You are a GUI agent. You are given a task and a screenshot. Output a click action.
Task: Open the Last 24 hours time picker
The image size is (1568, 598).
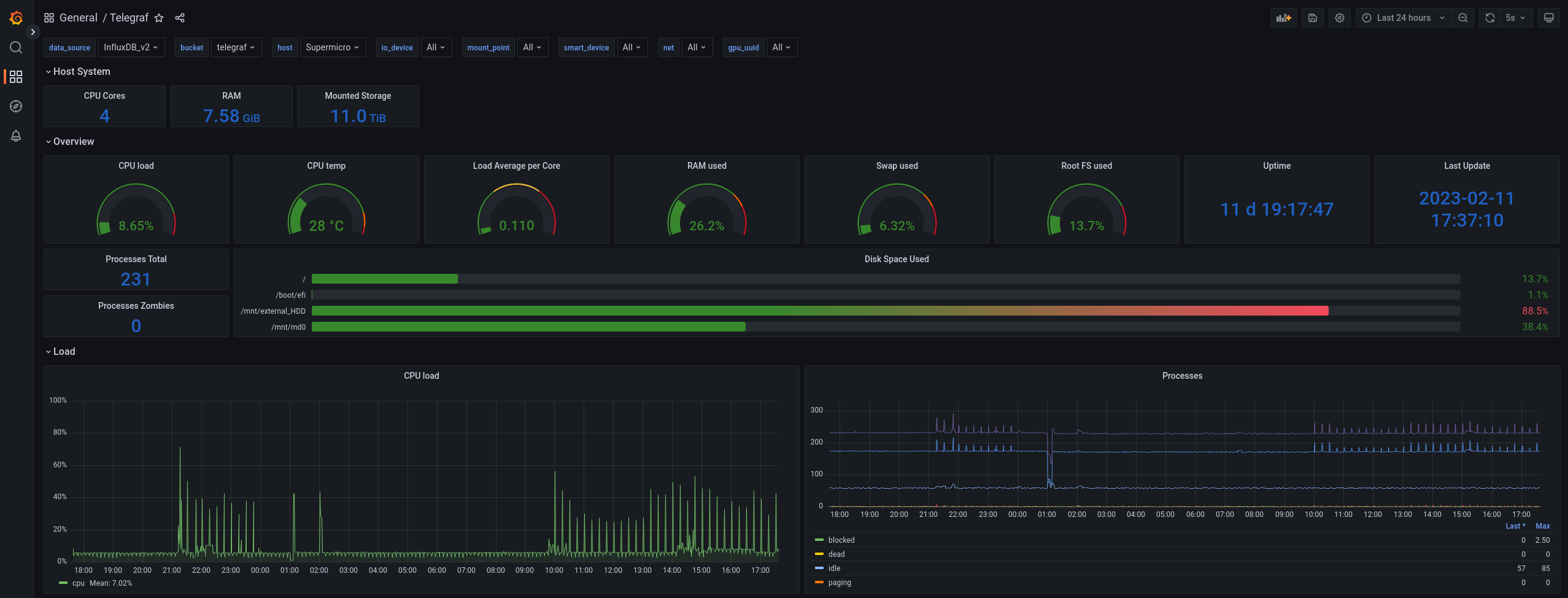coord(1404,18)
